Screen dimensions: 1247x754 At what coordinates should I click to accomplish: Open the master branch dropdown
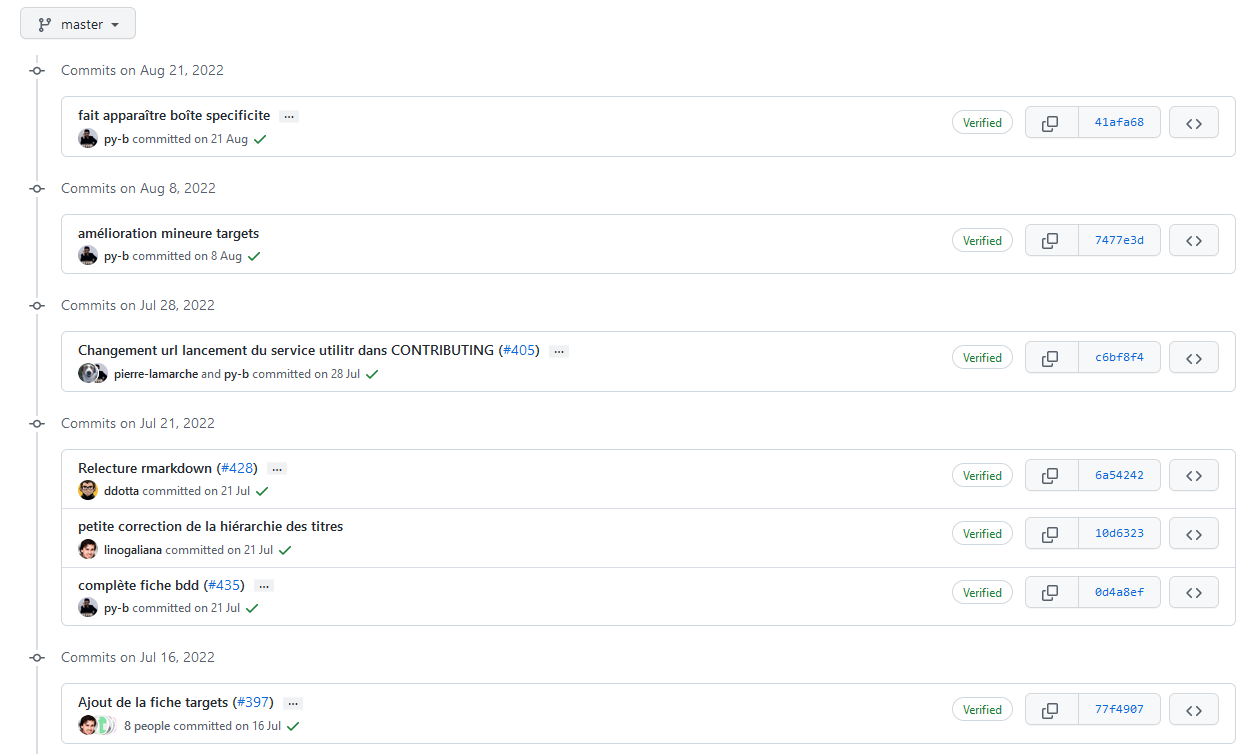tap(78, 24)
